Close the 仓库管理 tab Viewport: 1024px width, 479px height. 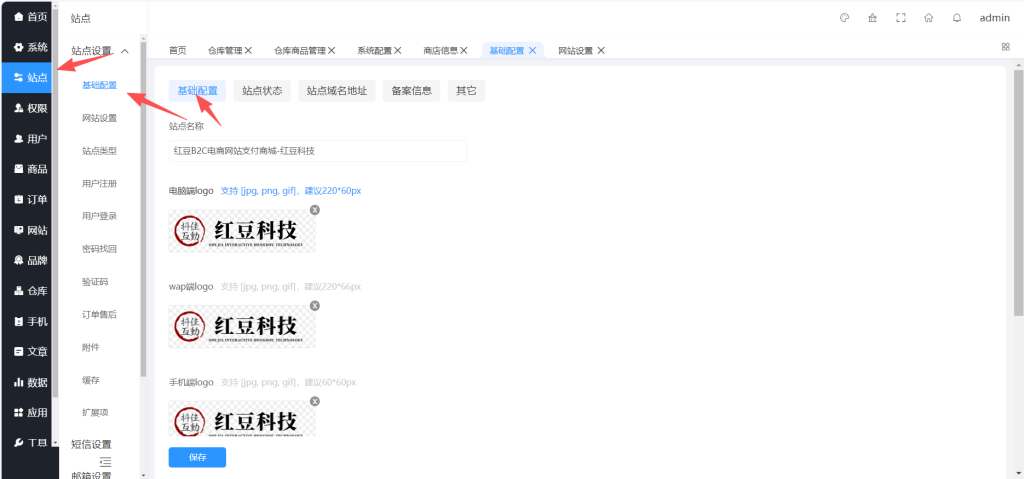coord(248,50)
